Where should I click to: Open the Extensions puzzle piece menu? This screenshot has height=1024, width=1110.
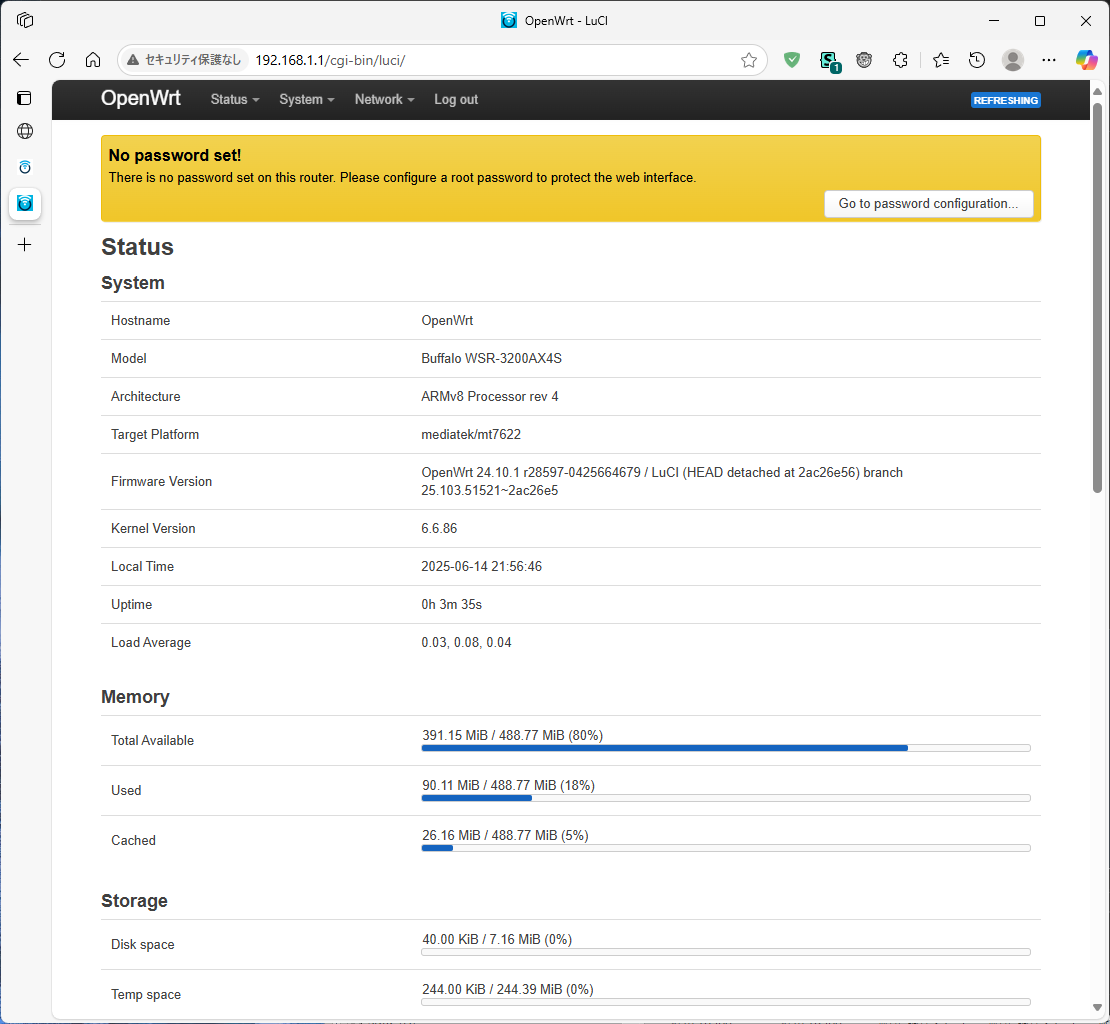900,60
